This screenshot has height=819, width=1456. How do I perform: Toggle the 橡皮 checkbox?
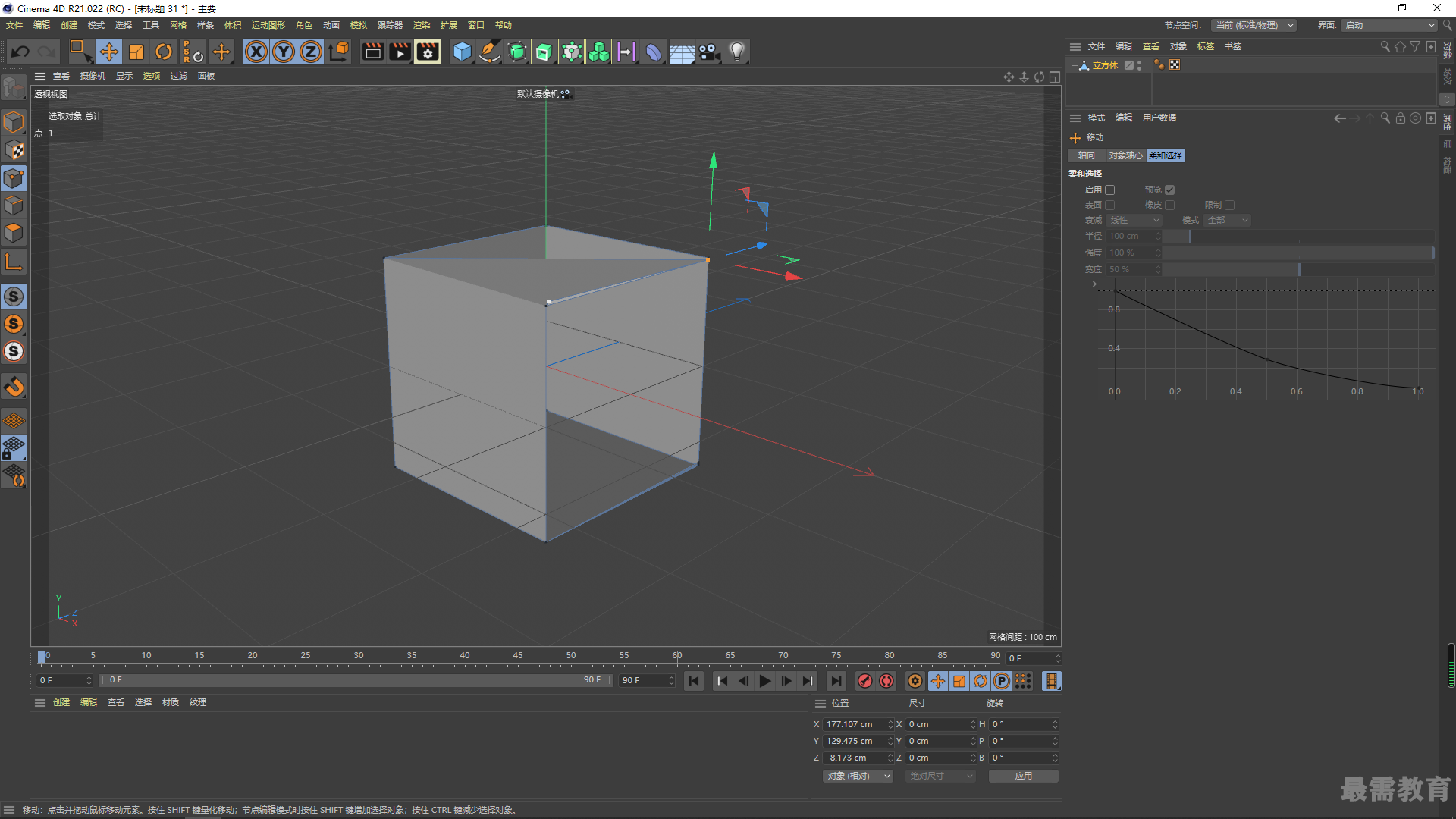(1170, 205)
